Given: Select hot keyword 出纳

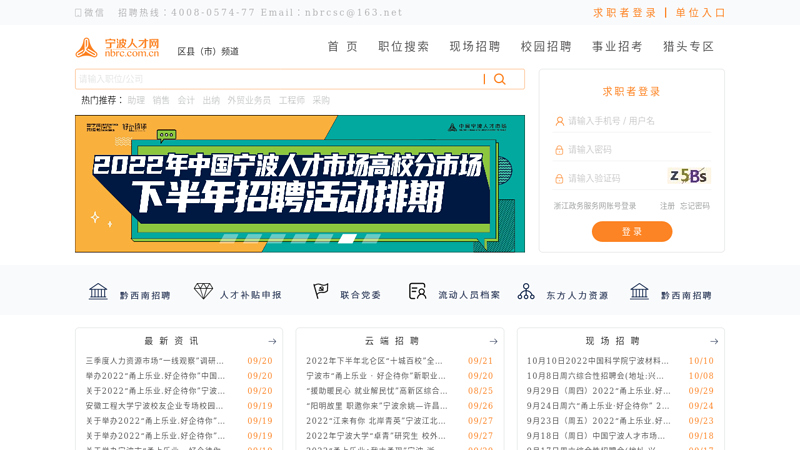Looking at the screenshot, I should click(x=211, y=100).
